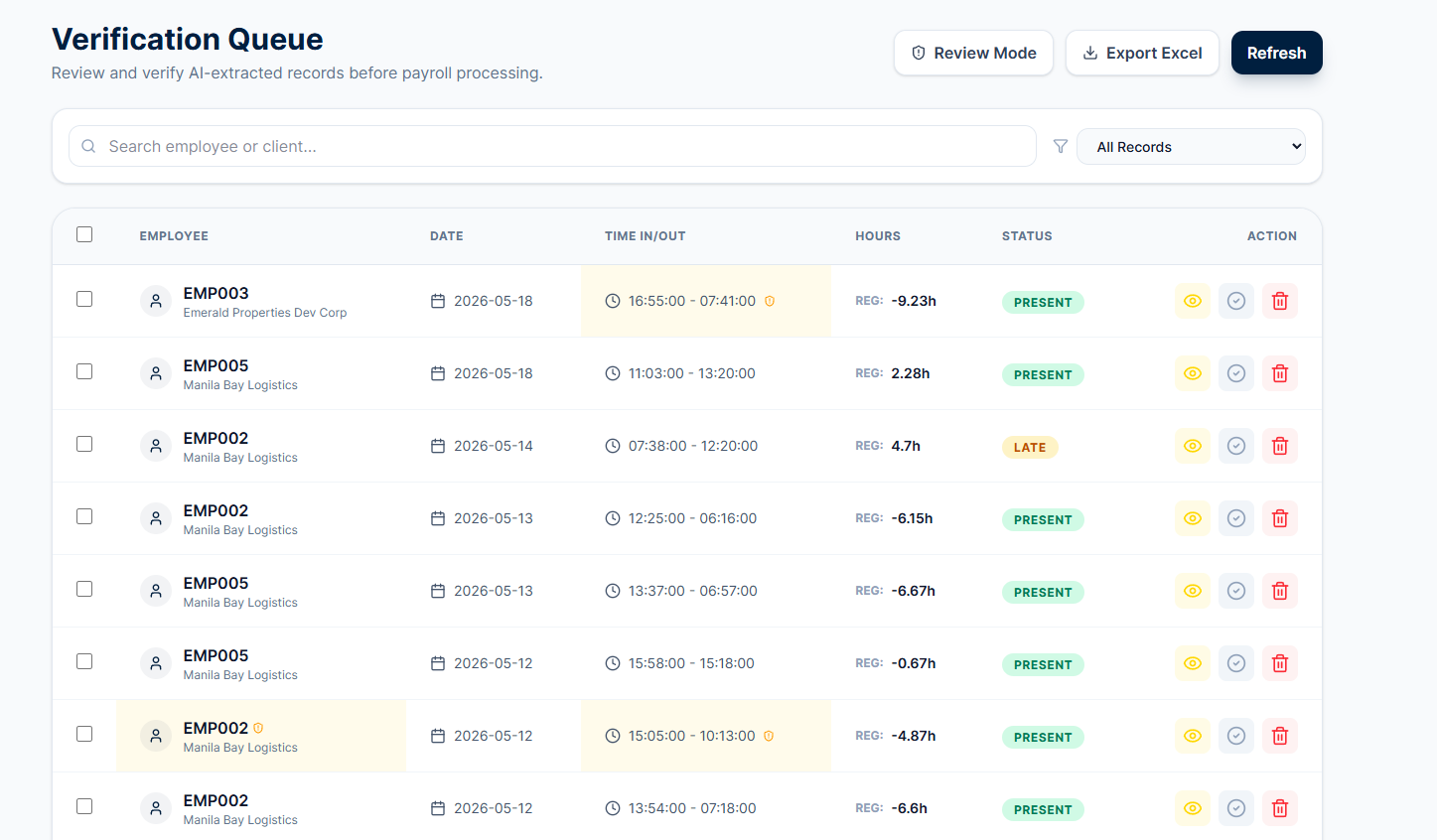Screen dimensions: 1437x840
Task: Verify the LATE record with 4.7h
Action: [1236, 446]
